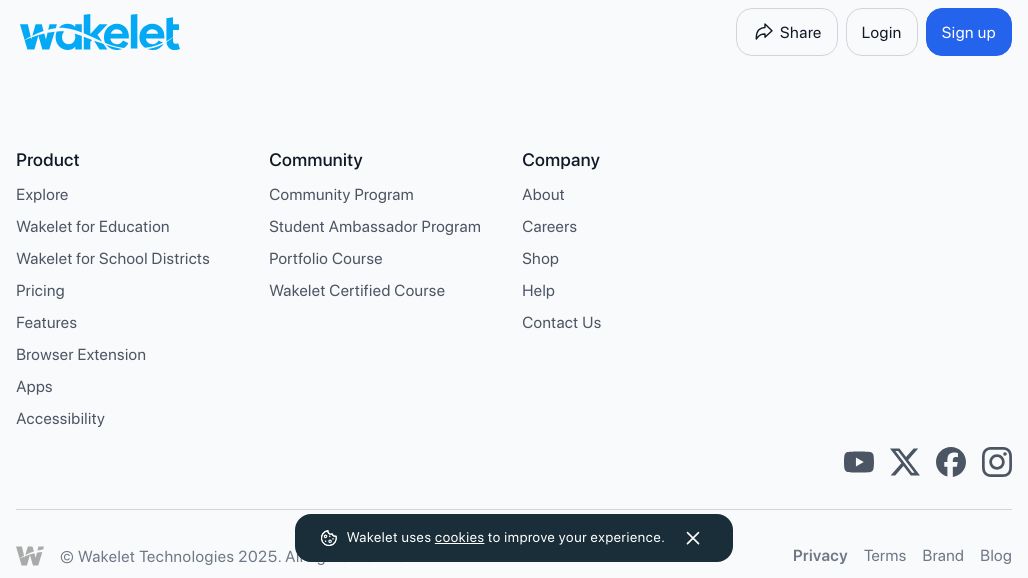Open the About link

[x=543, y=195]
